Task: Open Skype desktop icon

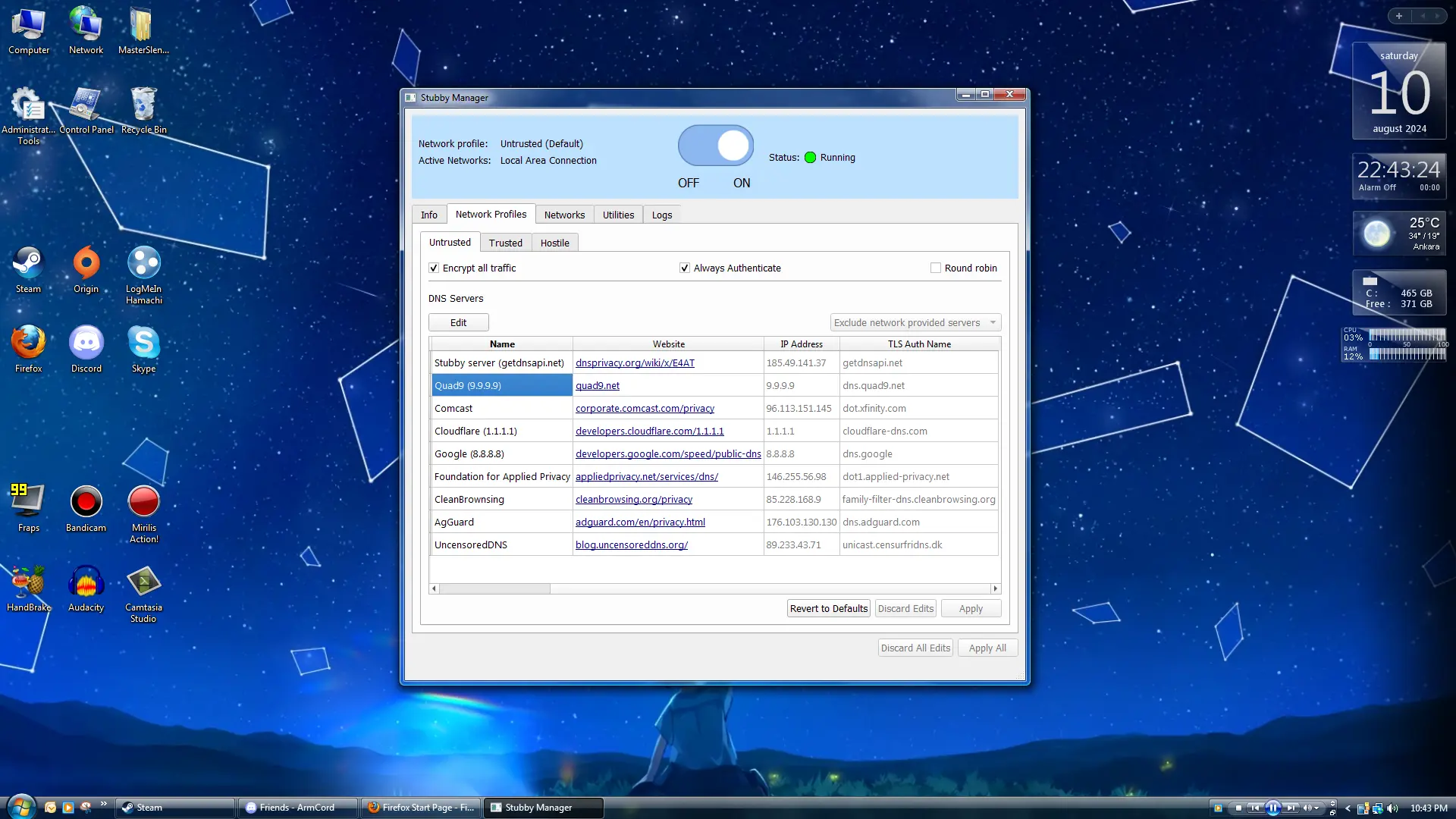Action: (143, 350)
